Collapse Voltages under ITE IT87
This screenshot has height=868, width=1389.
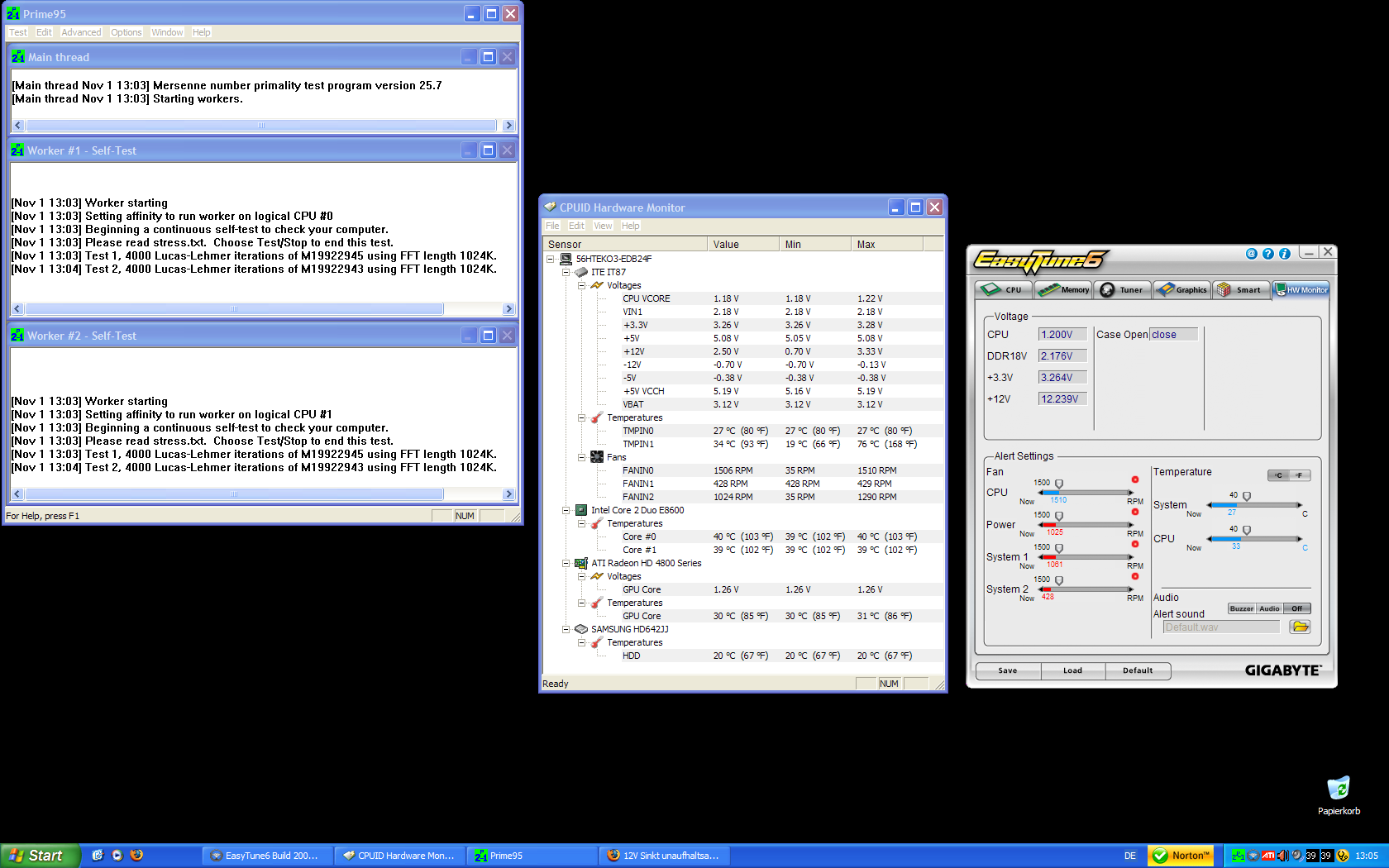pos(582,285)
